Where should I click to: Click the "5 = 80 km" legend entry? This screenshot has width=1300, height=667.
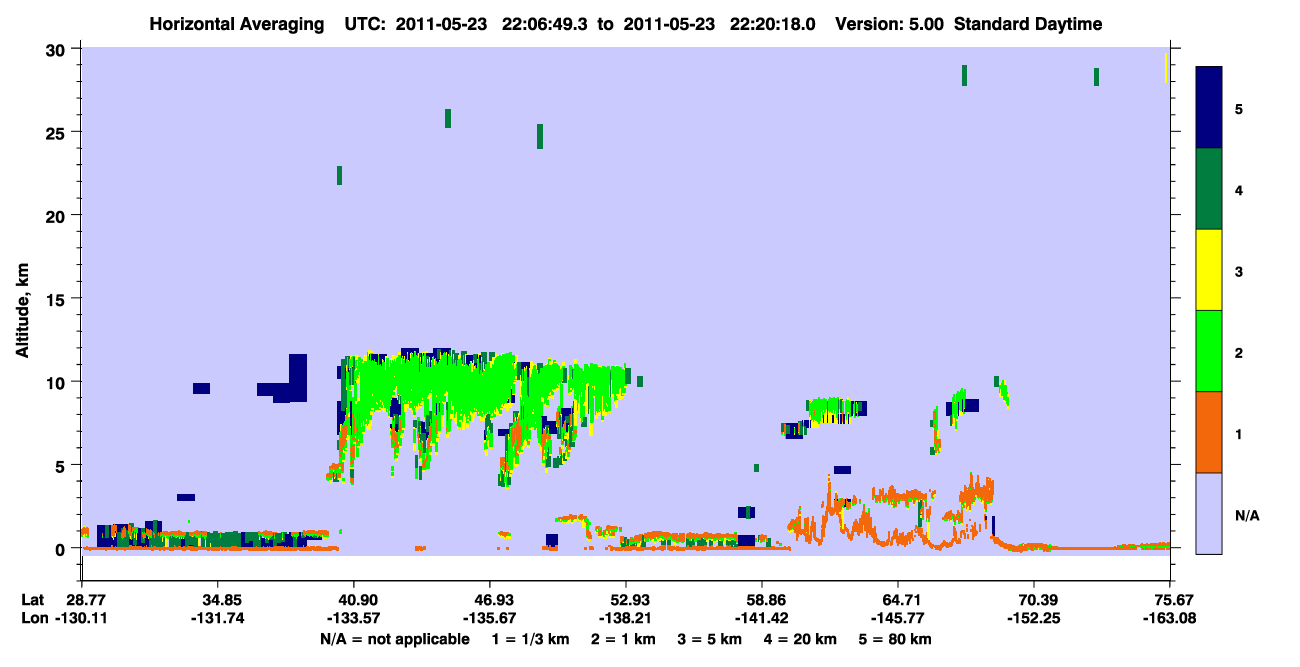(895, 639)
